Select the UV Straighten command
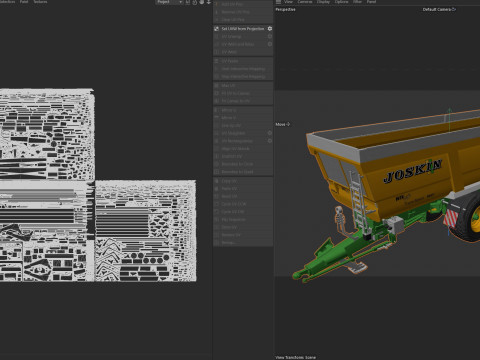The width and height of the screenshot is (480, 360). 243,133
